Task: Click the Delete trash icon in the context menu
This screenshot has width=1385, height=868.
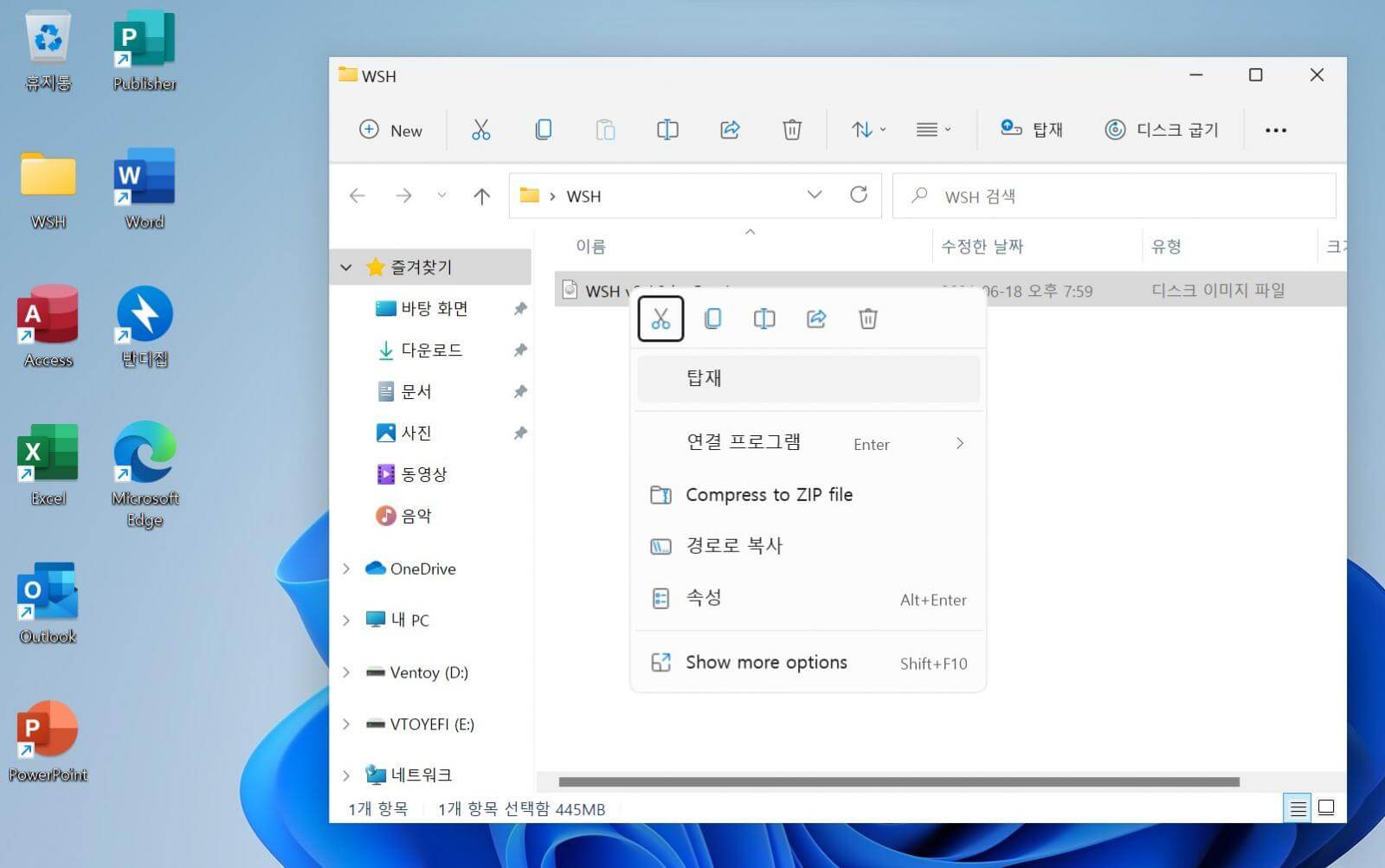Action: [868, 318]
